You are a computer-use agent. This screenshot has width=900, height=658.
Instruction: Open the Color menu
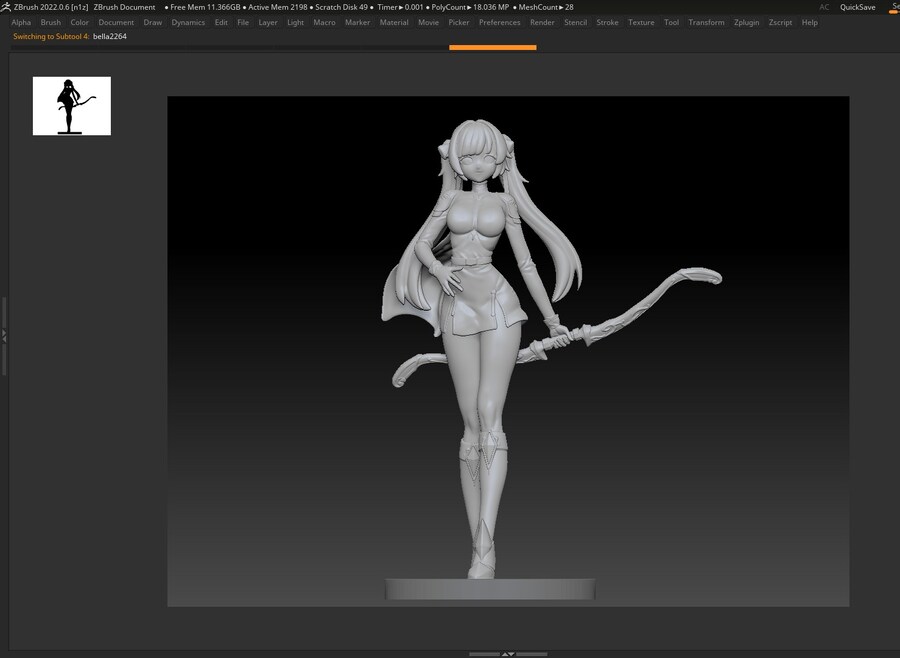tap(79, 22)
